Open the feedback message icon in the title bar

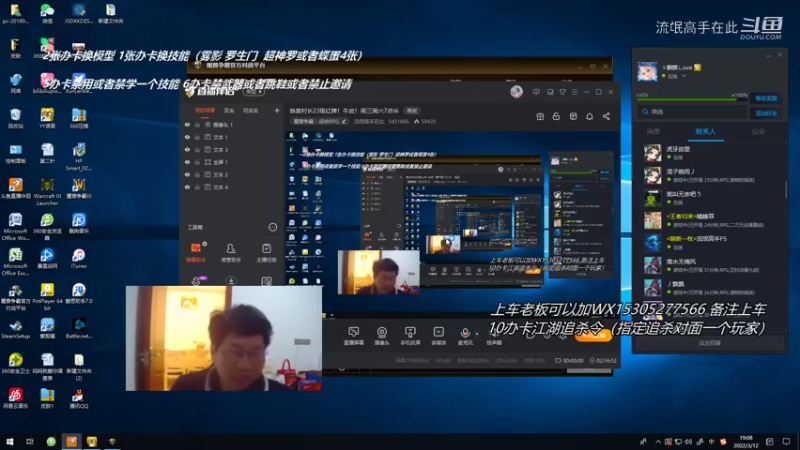[x=536, y=92]
